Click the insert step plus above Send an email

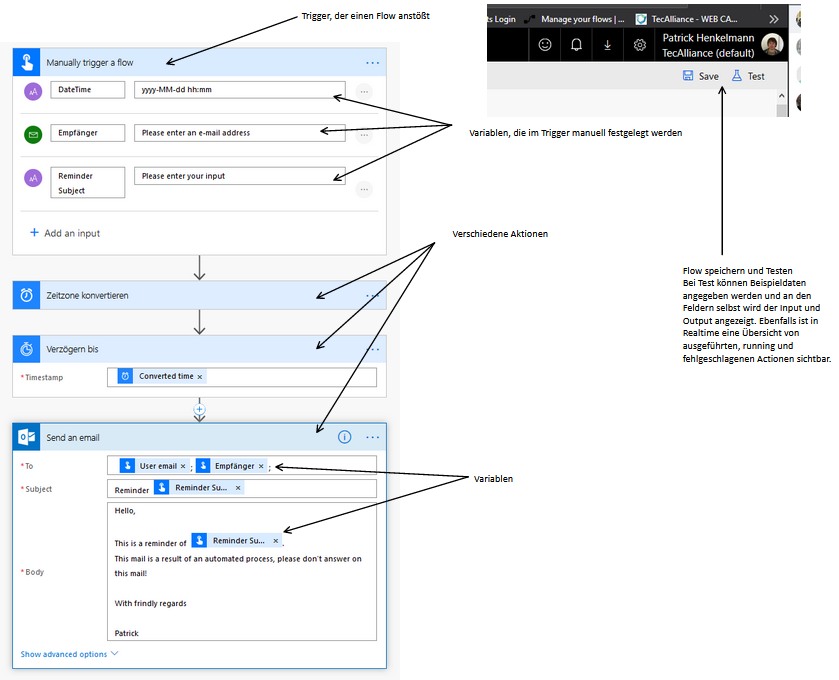pos(200,409)
